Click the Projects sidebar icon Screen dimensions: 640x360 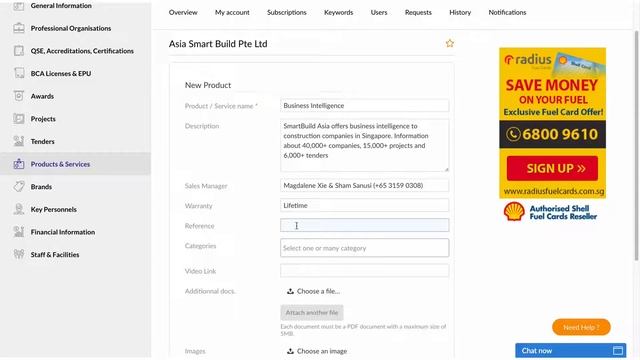[19, 118]
